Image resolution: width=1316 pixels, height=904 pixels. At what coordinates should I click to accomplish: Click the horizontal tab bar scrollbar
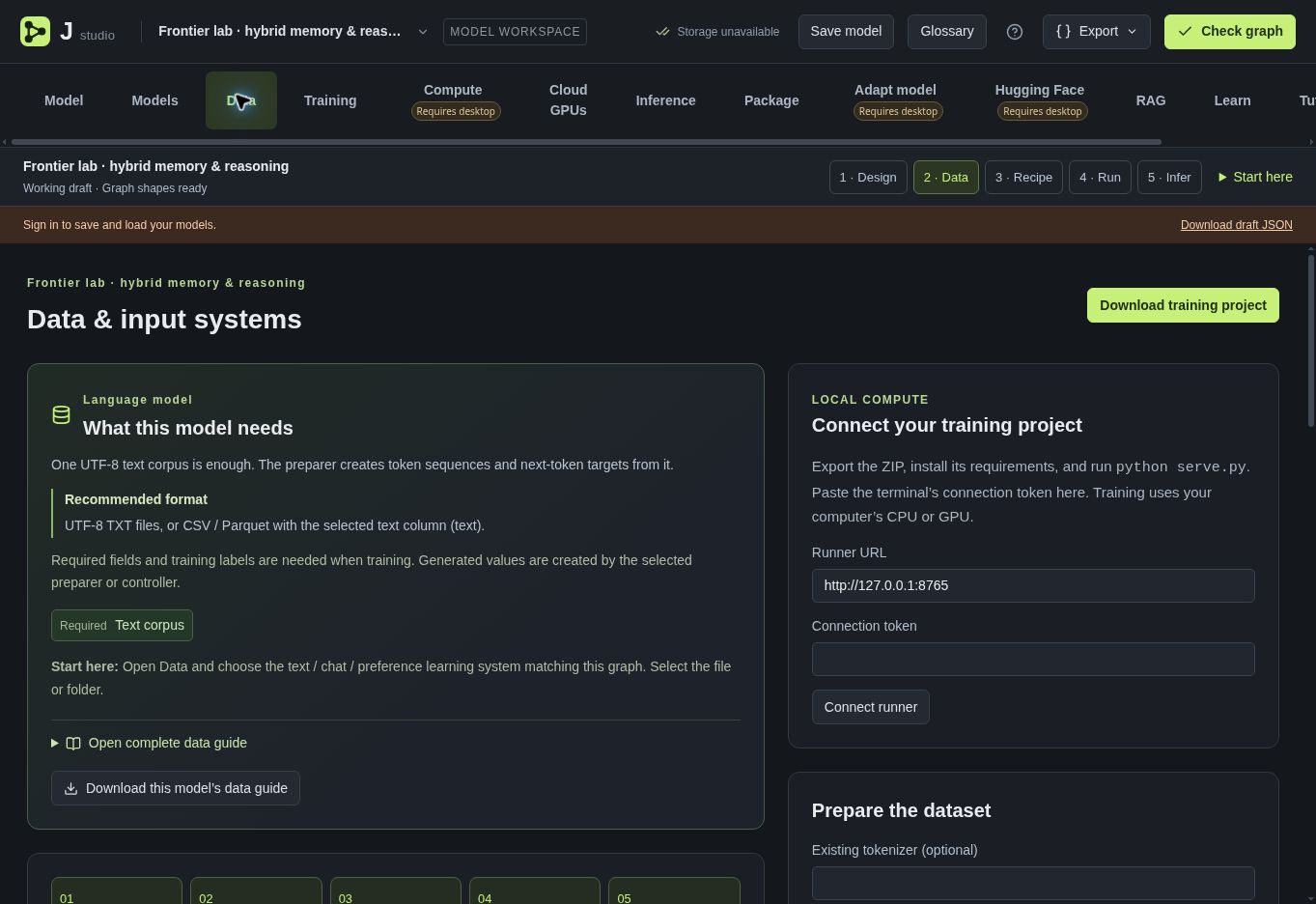(x=586, y=142)
